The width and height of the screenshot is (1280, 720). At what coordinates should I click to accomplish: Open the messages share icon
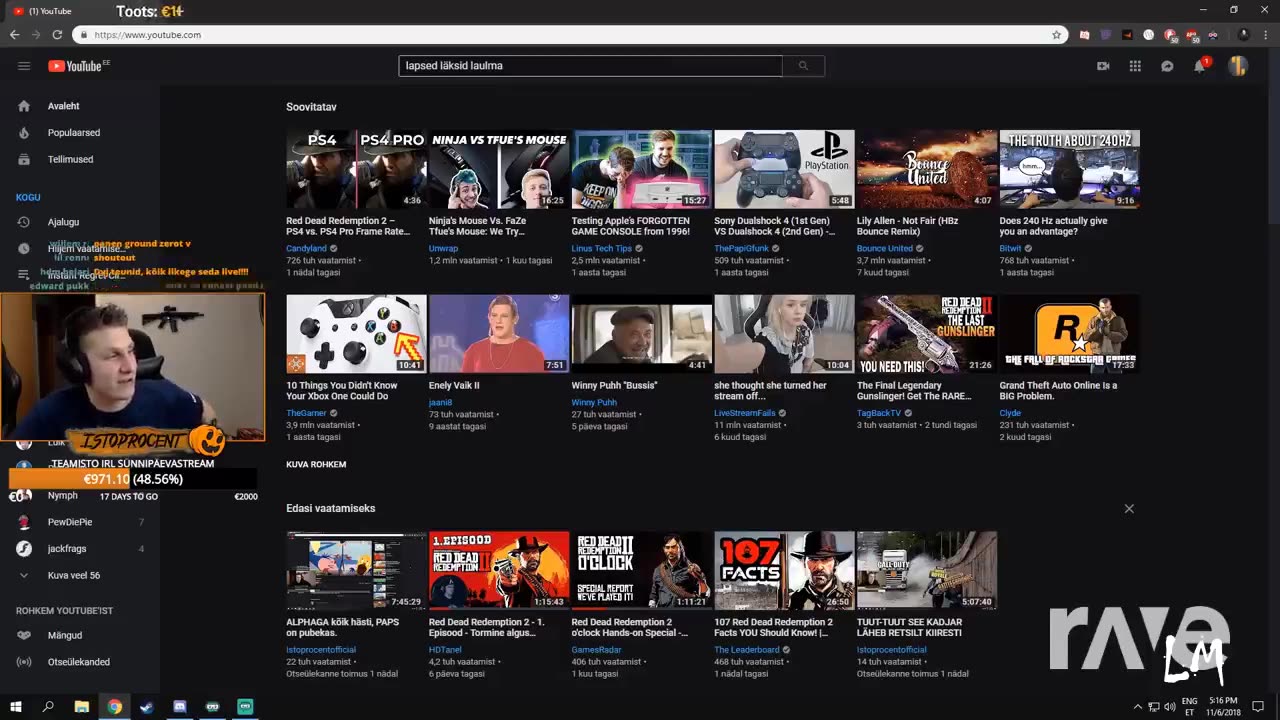click(1167, 66)
